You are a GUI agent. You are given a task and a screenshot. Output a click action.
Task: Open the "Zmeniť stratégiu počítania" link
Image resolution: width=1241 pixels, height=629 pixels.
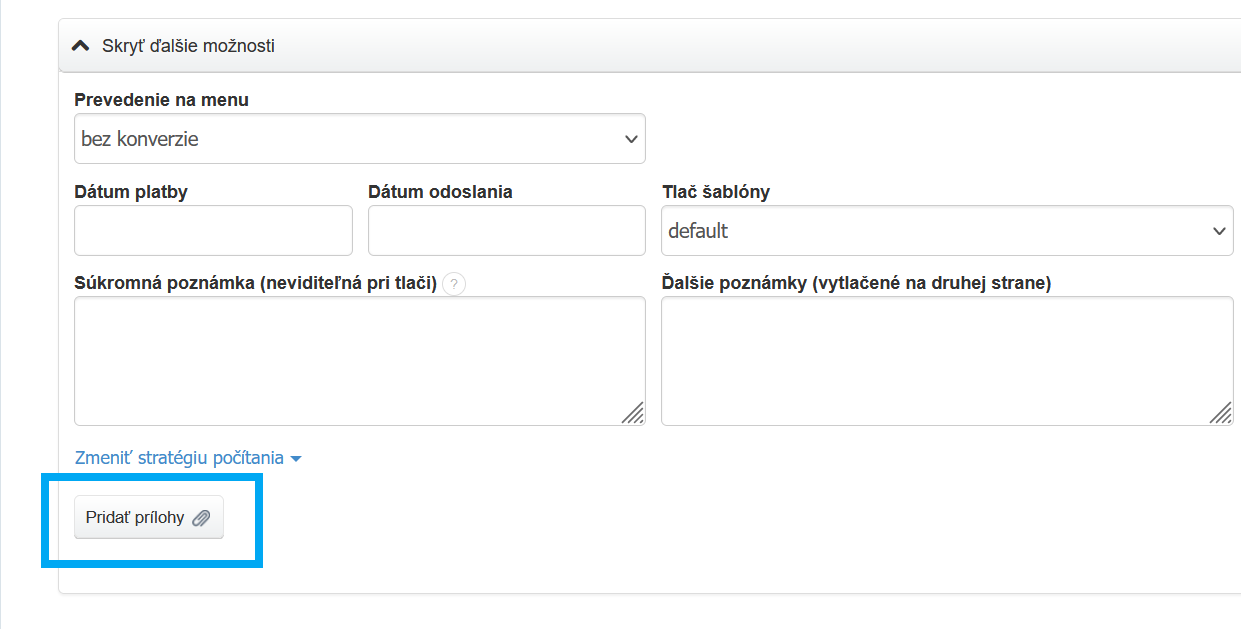[x=179, y=458]
